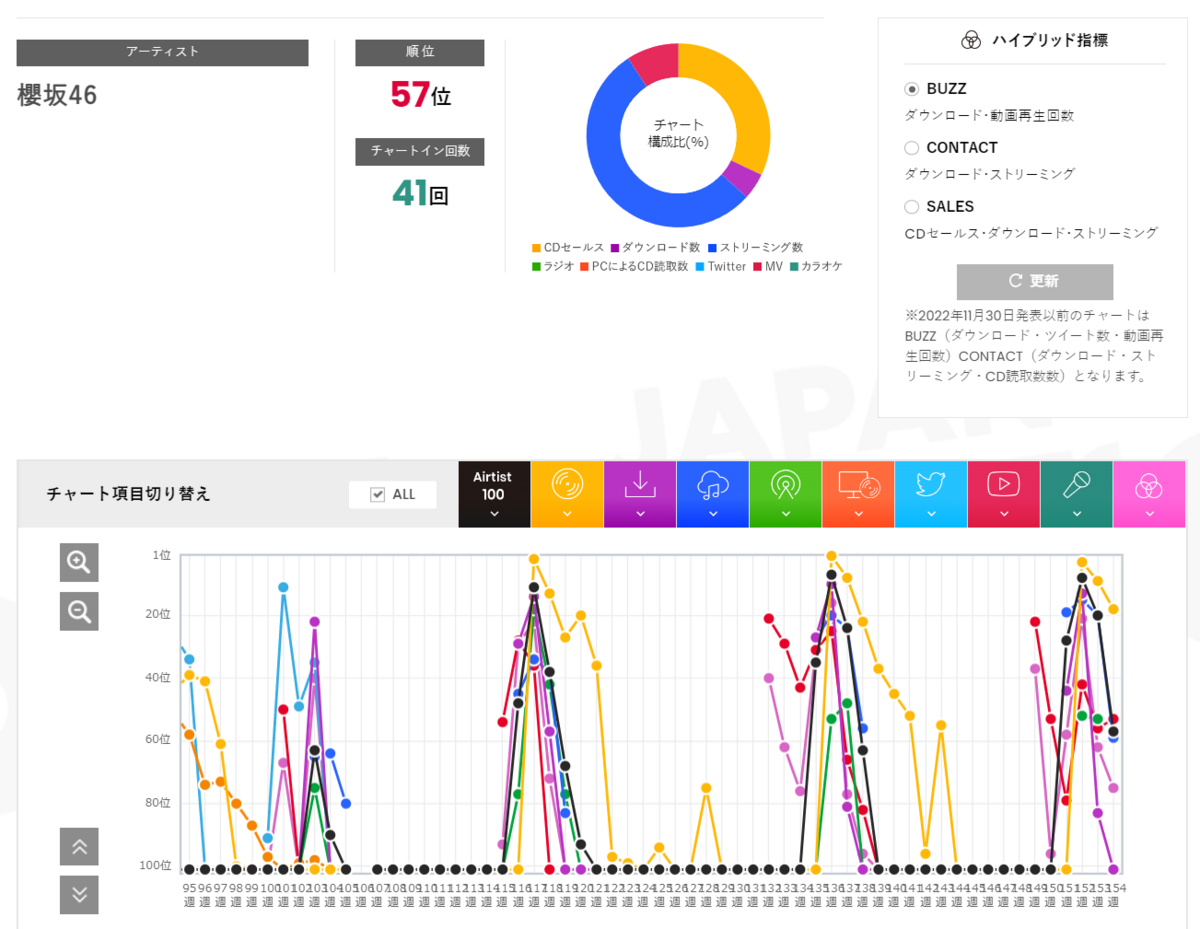Click the 41回 chart-in count
Image resolution: width=1200 pixels, height=929 pixels.
[420, 193]
